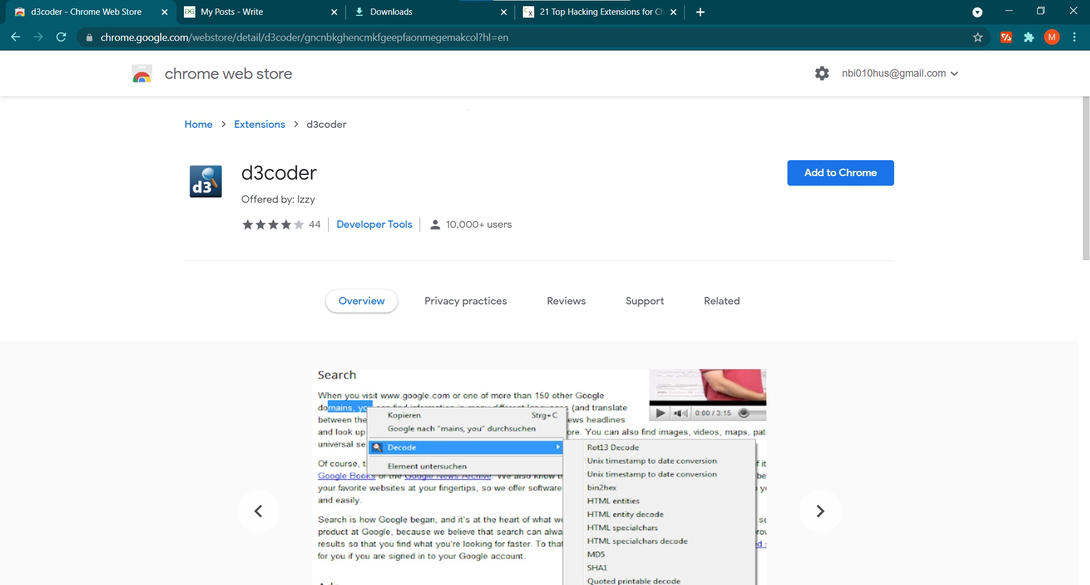Screen dimensions: 1090x585
Task: Select the Support tab
Action: tap(644, 301)
